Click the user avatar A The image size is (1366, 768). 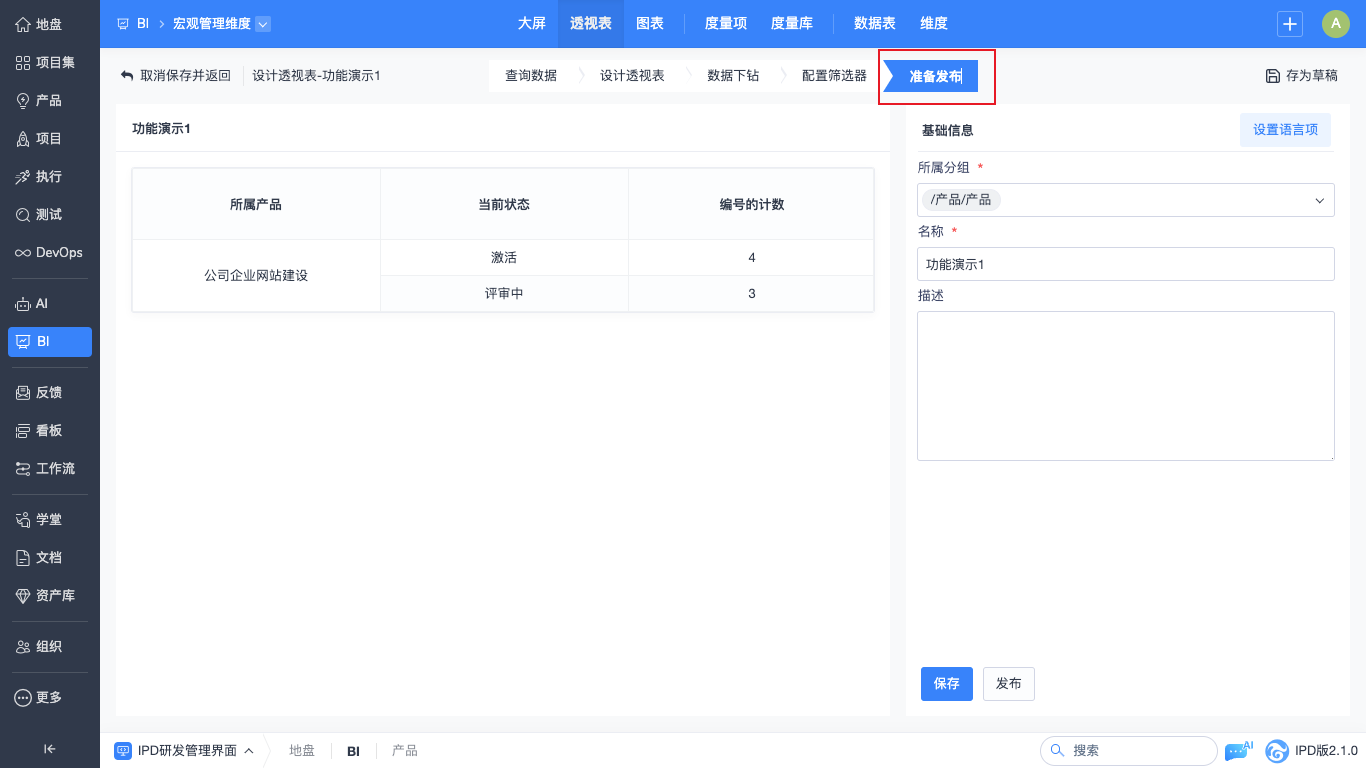click(1335, 24)
